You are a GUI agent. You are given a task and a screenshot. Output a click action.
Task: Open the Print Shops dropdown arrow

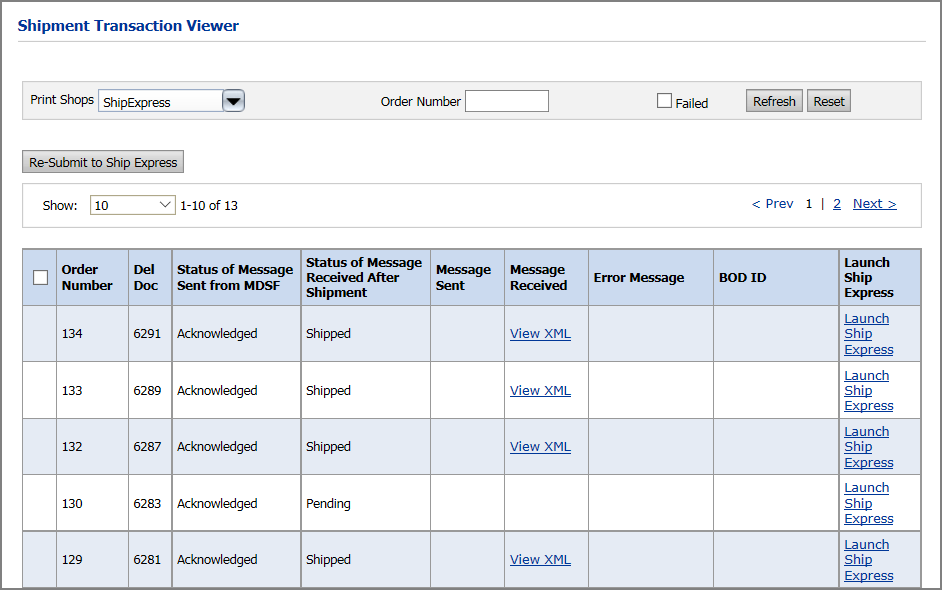pos(233,101)
